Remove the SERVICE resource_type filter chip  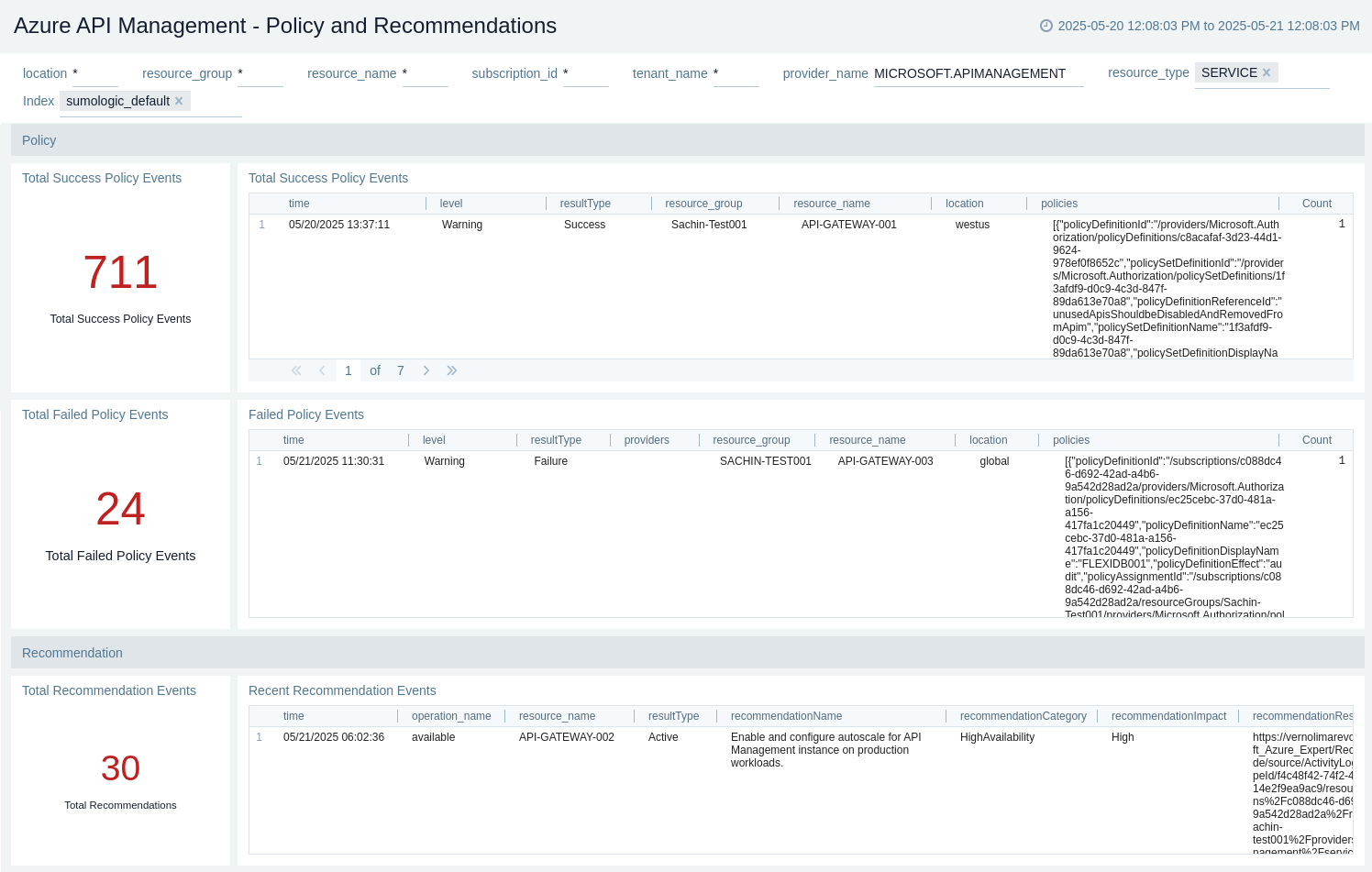(x=1267, y=72)
